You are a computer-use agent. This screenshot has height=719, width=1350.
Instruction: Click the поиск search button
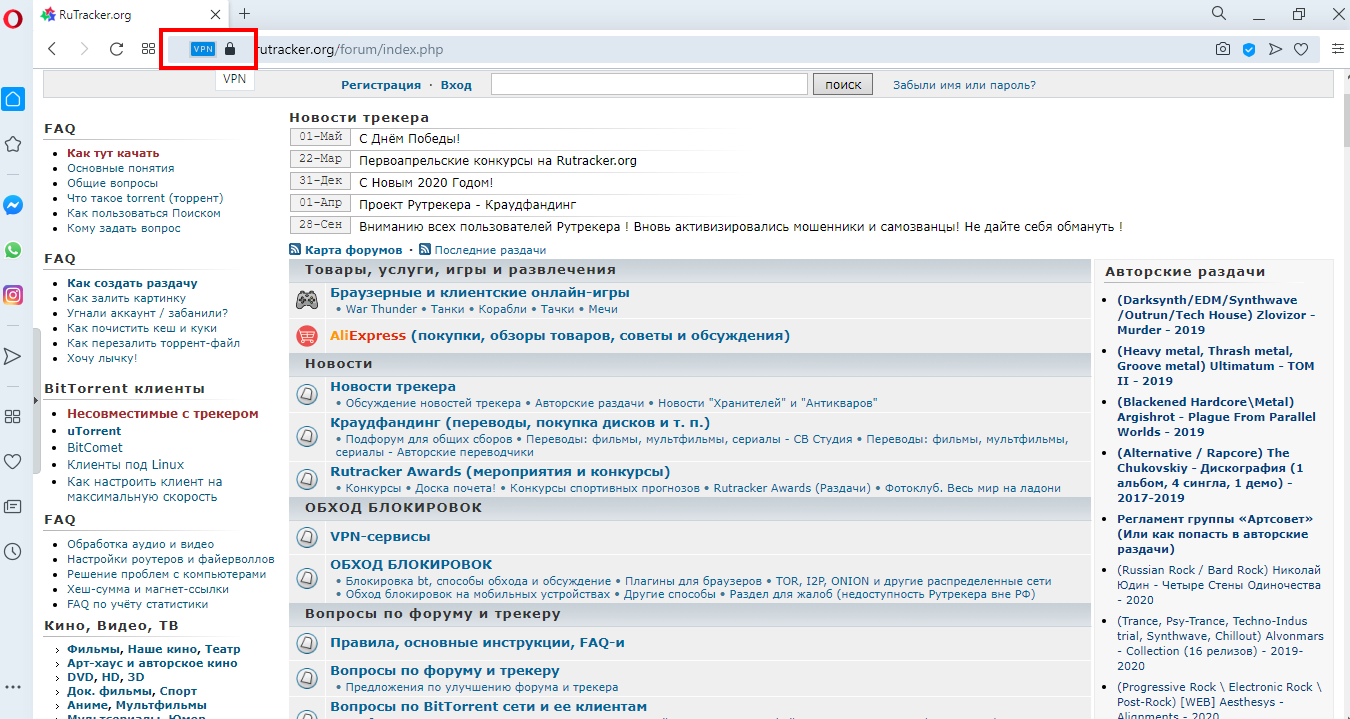pyautogui.click(x=843, y=85)
